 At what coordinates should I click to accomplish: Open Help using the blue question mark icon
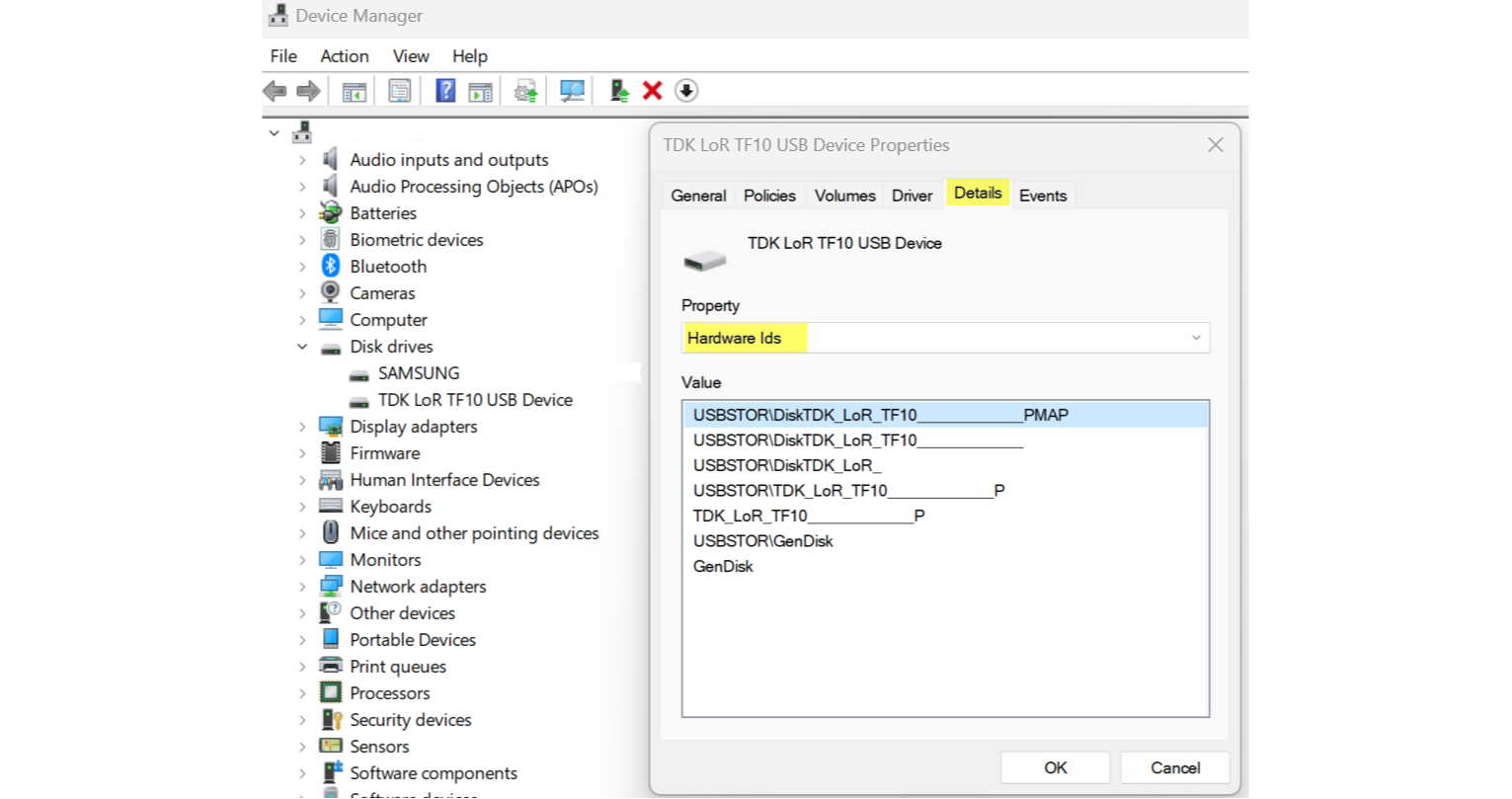click(445, 91)
